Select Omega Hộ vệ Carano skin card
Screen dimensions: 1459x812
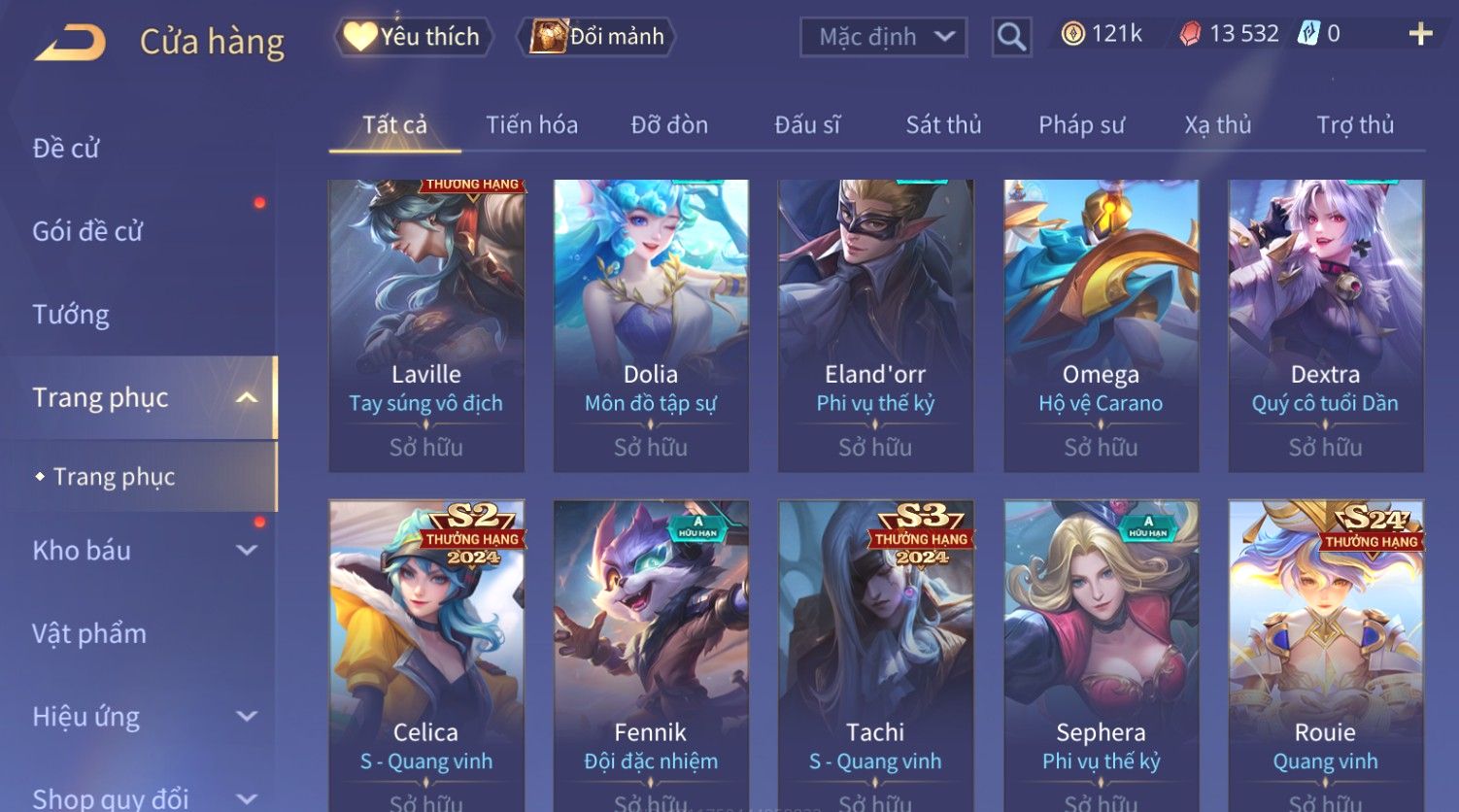click(1101, 325)
